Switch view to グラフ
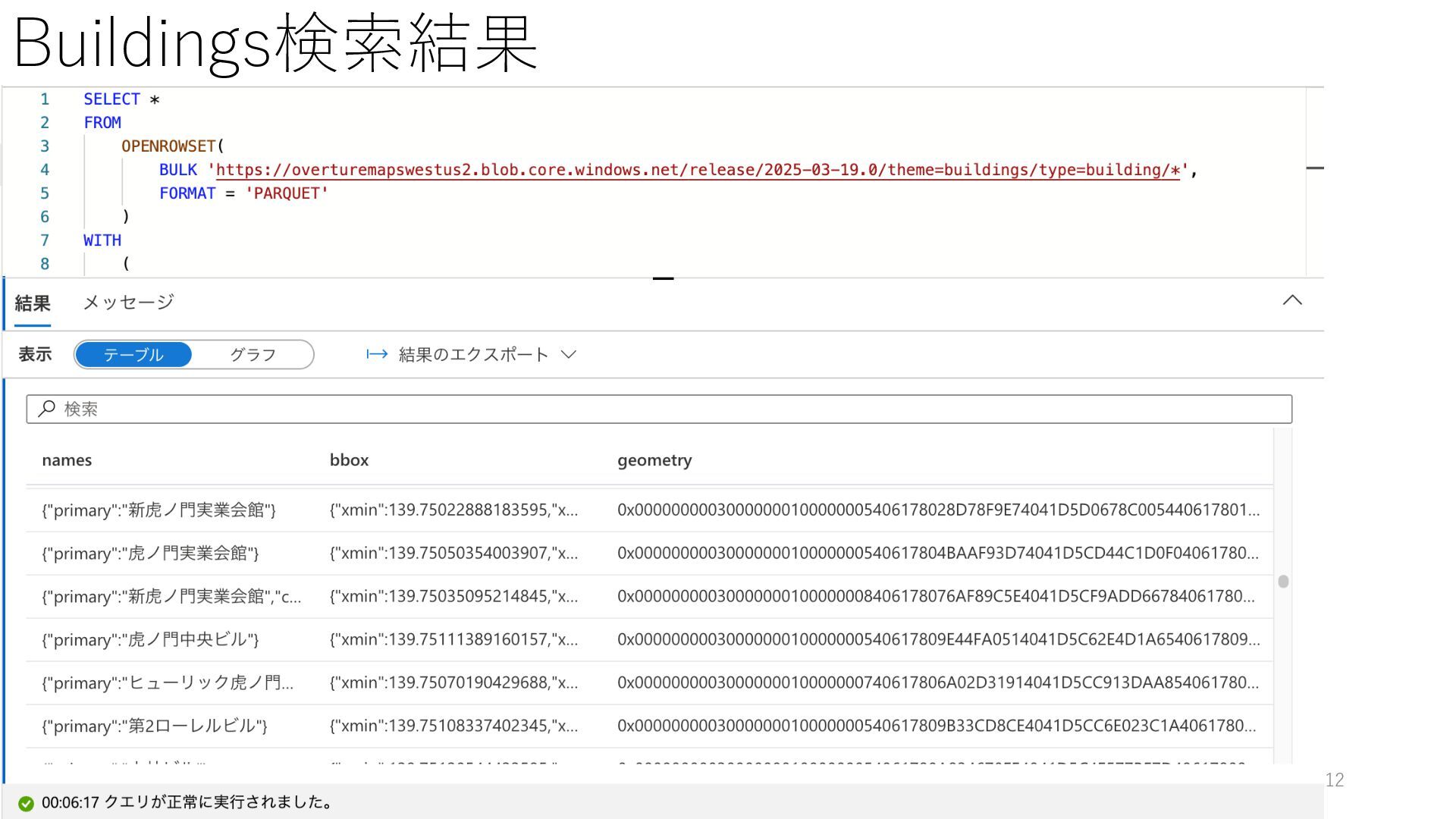1456x819 pixels. coord(253,354)
